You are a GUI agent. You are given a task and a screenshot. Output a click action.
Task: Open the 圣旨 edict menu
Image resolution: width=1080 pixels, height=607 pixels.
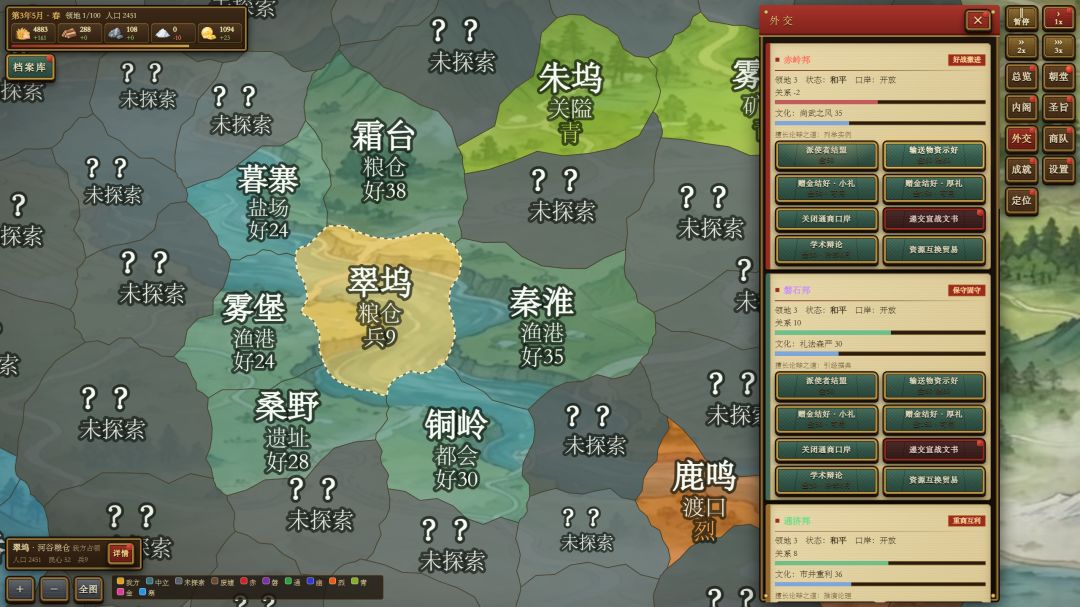[1058, 107]
